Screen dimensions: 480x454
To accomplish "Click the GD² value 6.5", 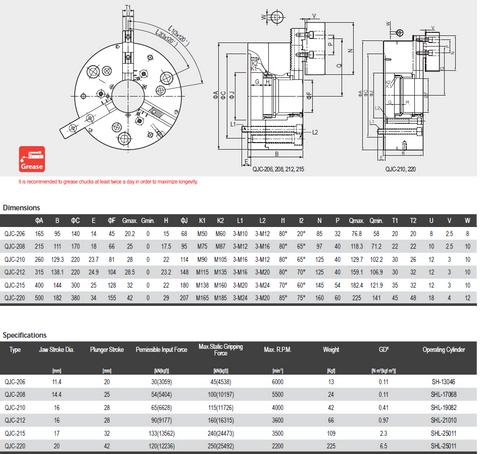I will [x=383, y=446].
